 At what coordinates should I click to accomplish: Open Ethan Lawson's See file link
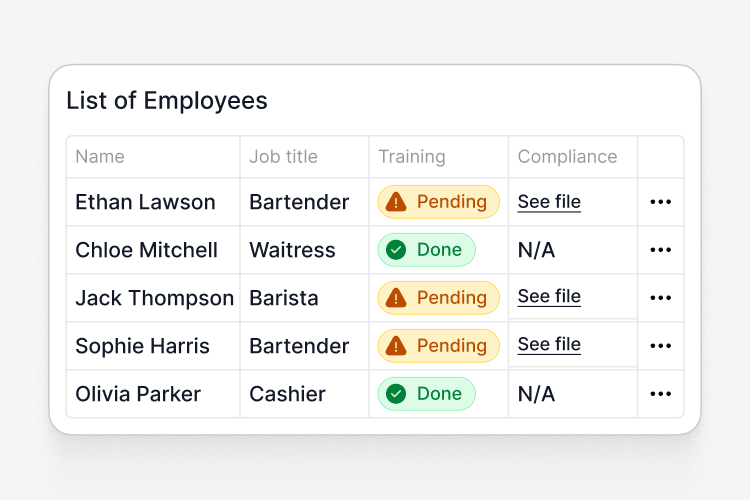click(549, 202)
